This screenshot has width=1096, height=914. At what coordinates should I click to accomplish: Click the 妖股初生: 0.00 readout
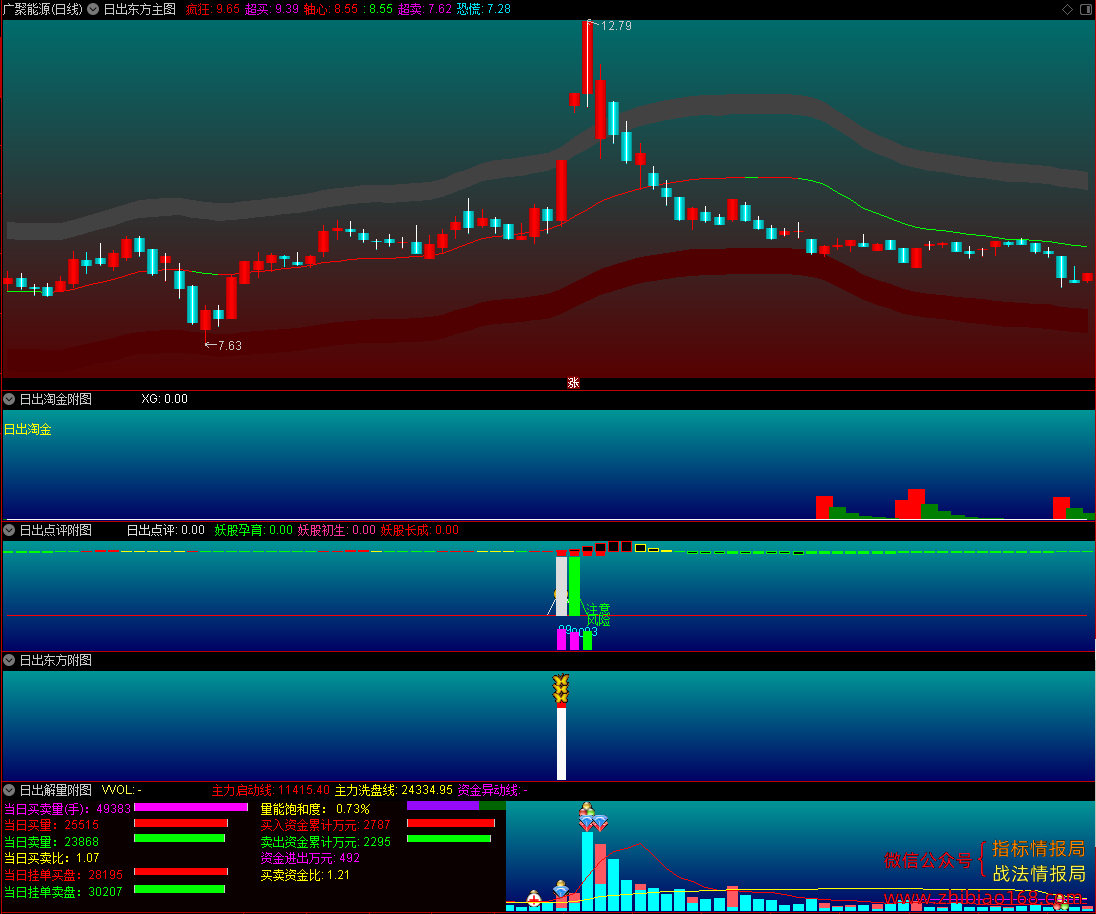336,530
